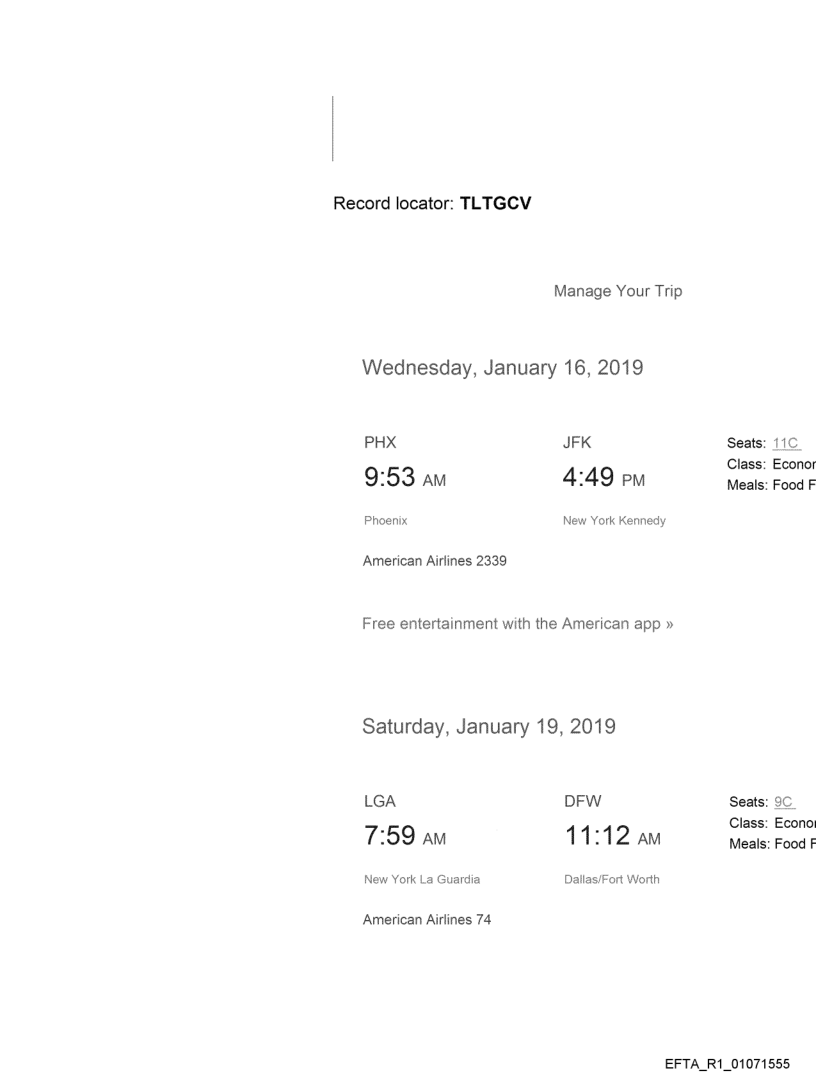Click the 9:53 AM departure time

click(x=404, y=479)
